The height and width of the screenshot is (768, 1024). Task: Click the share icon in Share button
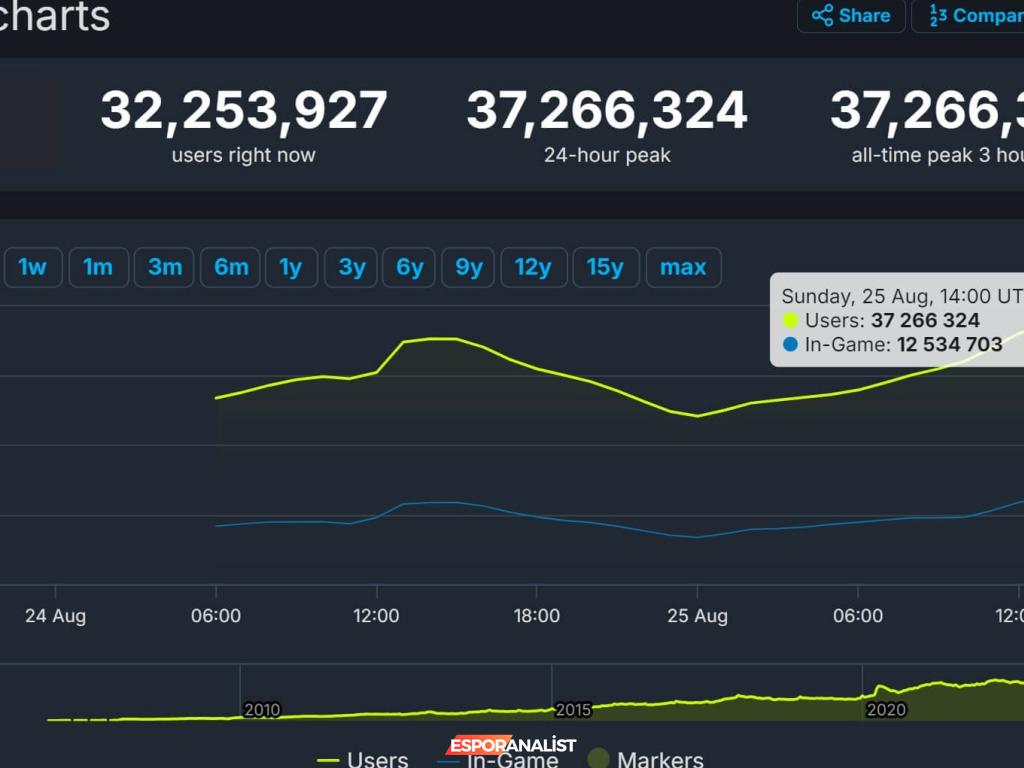click(822, 15)
